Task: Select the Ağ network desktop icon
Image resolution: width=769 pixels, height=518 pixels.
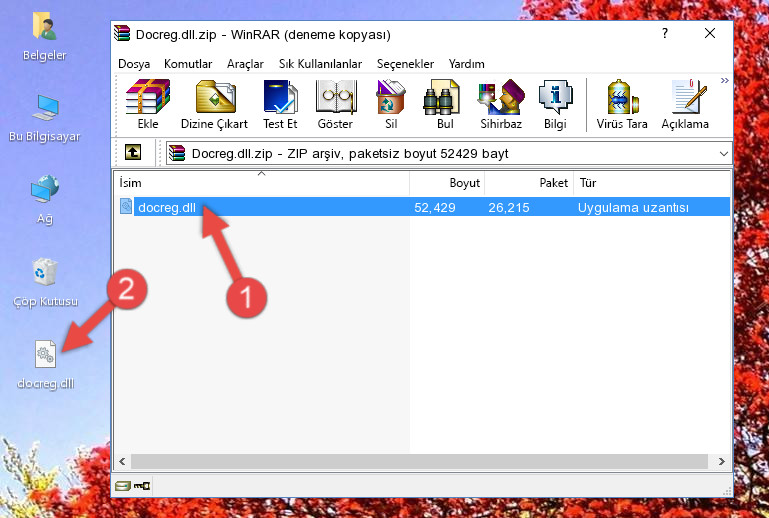Action: coord(45,200)
